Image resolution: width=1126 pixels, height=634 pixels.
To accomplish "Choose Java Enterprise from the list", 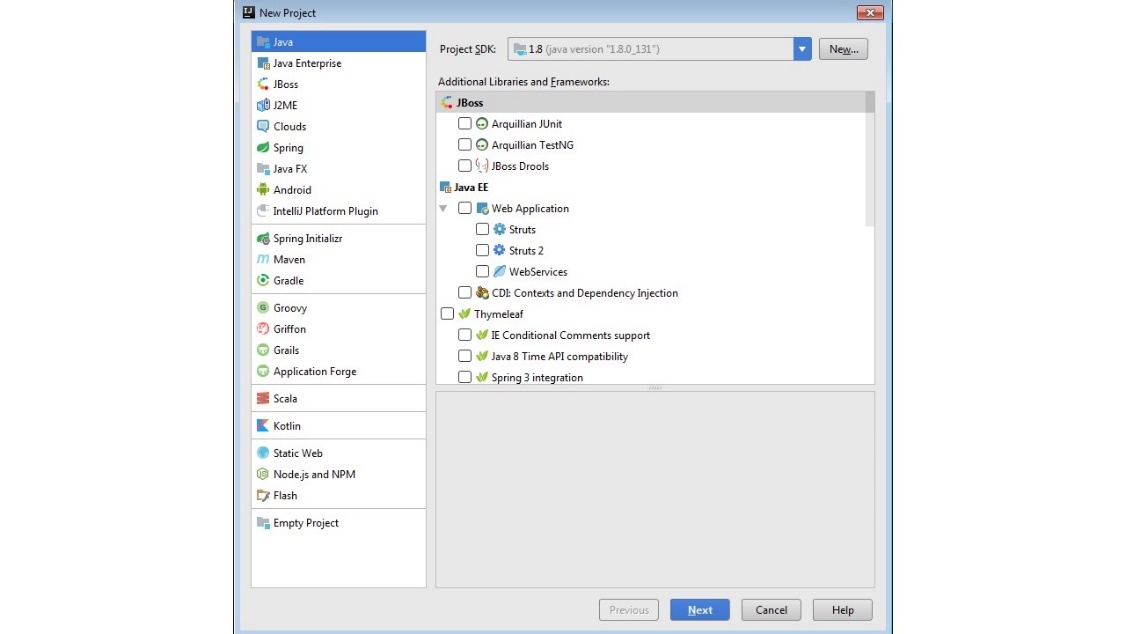I will 307,64.
